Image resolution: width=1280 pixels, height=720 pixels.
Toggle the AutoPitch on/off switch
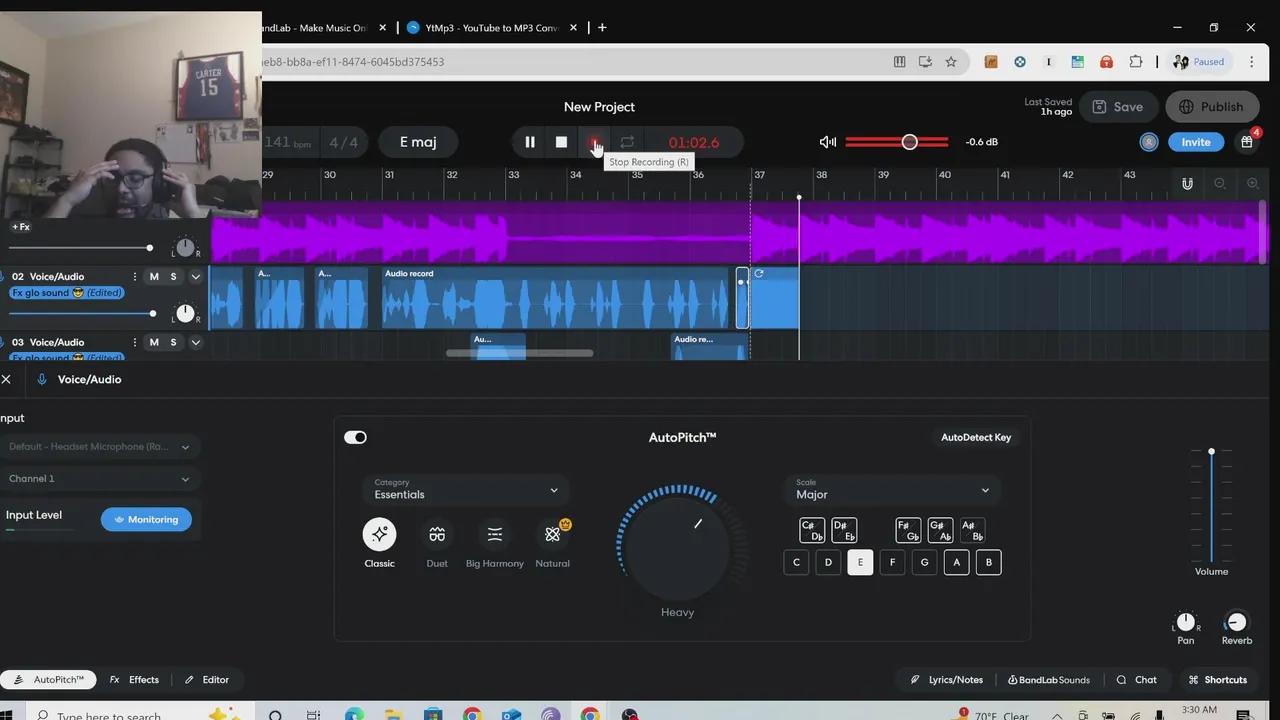[x=355, y=437]
